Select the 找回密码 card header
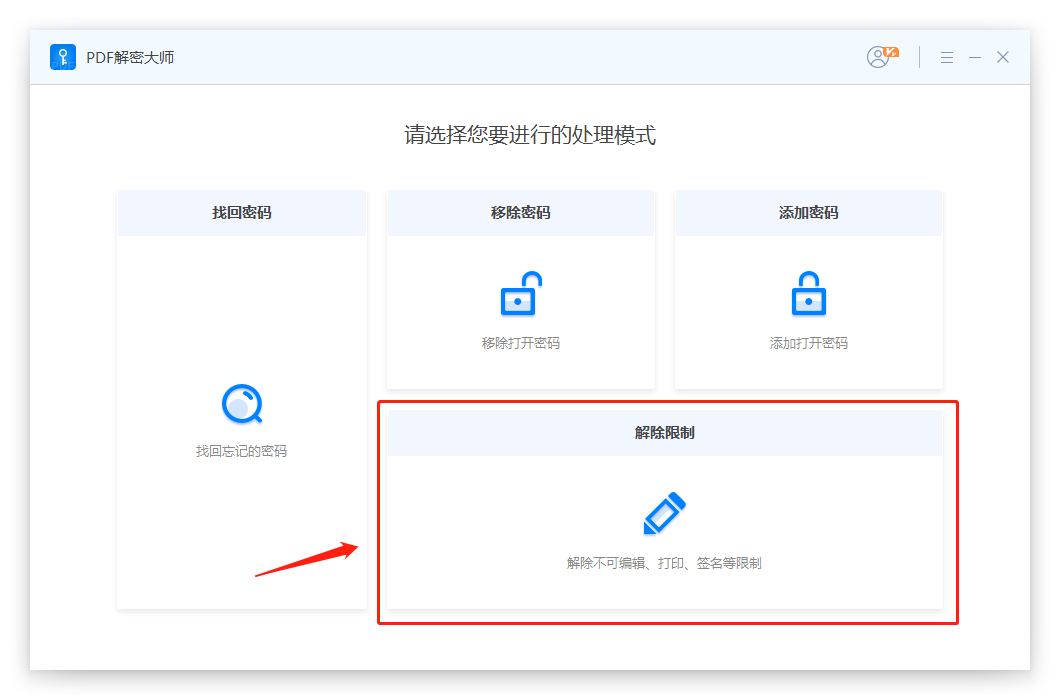This screenshot has width=1060, height=700. click(242, 213)
